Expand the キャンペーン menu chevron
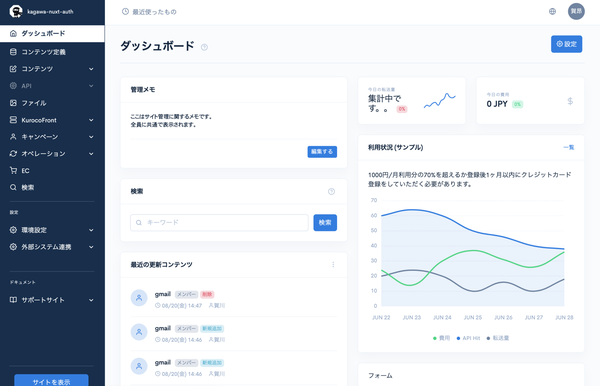 pyautogui.click(x=91, y=137)
